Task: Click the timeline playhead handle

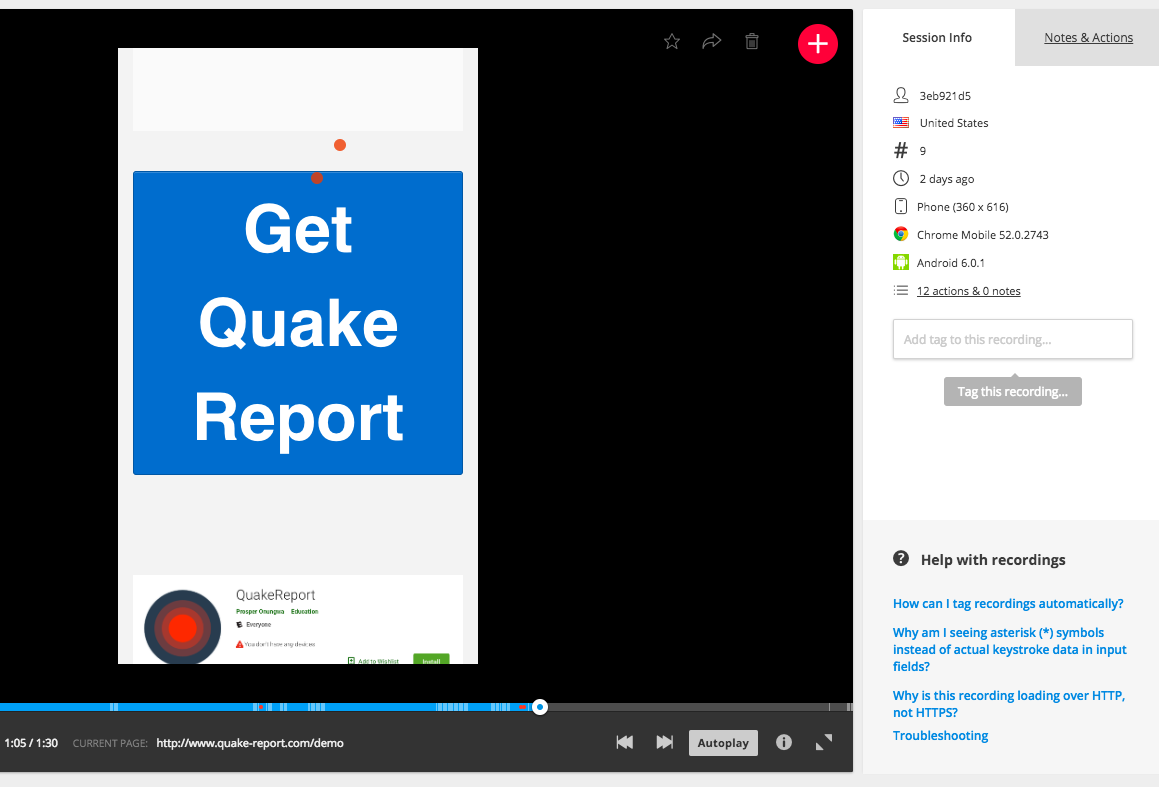Action: click(540, 707)
